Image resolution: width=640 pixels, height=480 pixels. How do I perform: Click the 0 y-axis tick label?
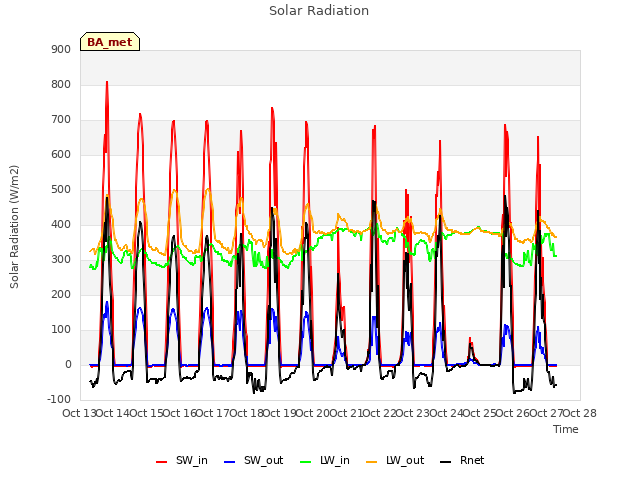68,364
